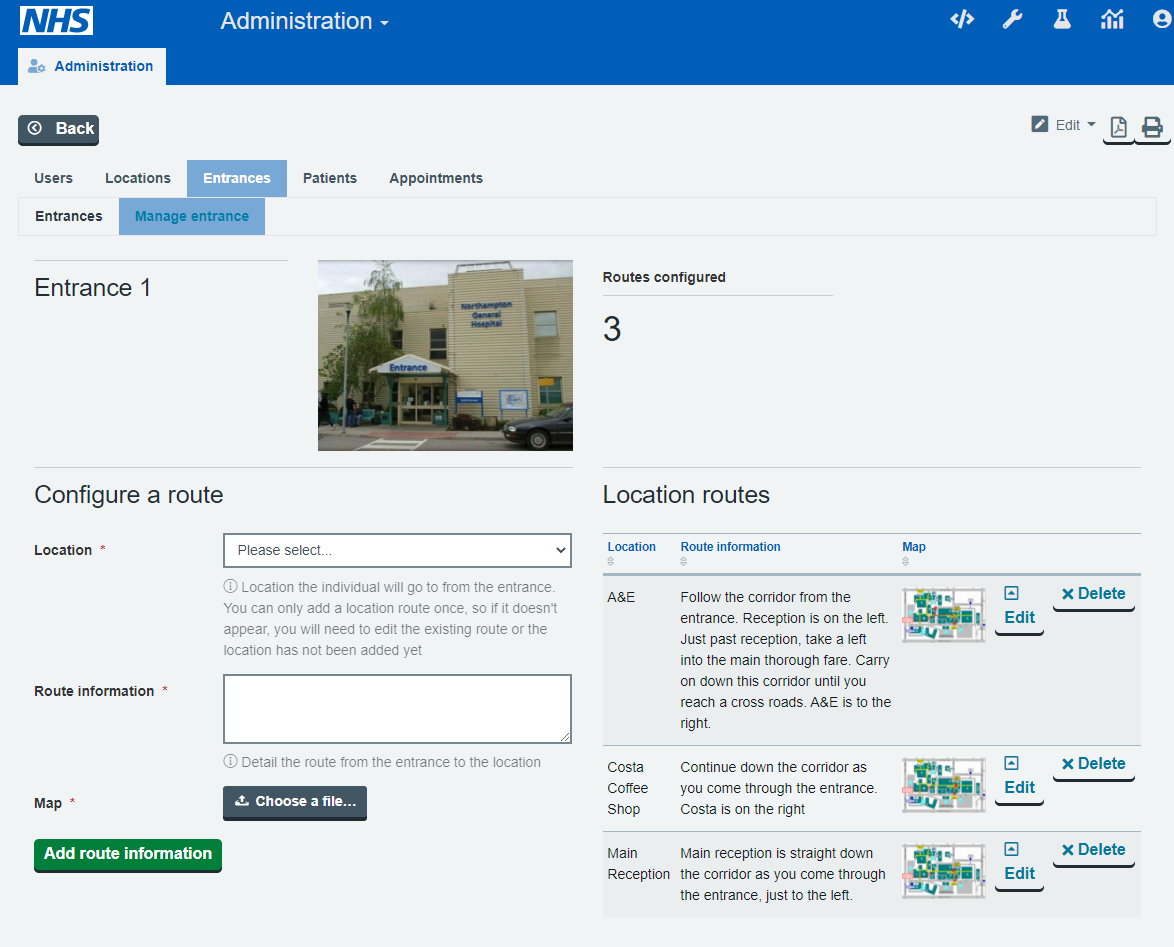Open the chart analytics icon
Viewport: 1174px width, 947px height.
click(x=1112, y=20)
